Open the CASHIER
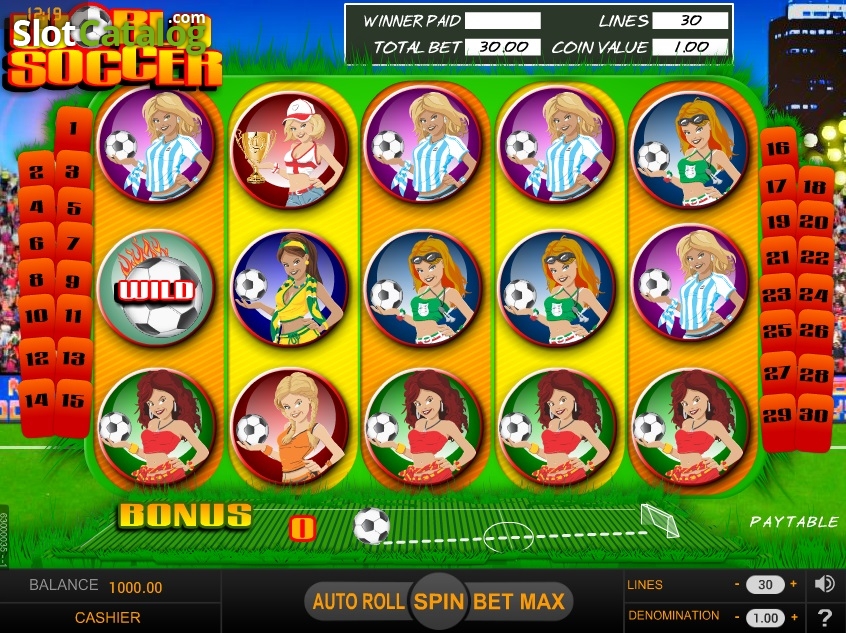846x633 pixels. tap(107, 617)
